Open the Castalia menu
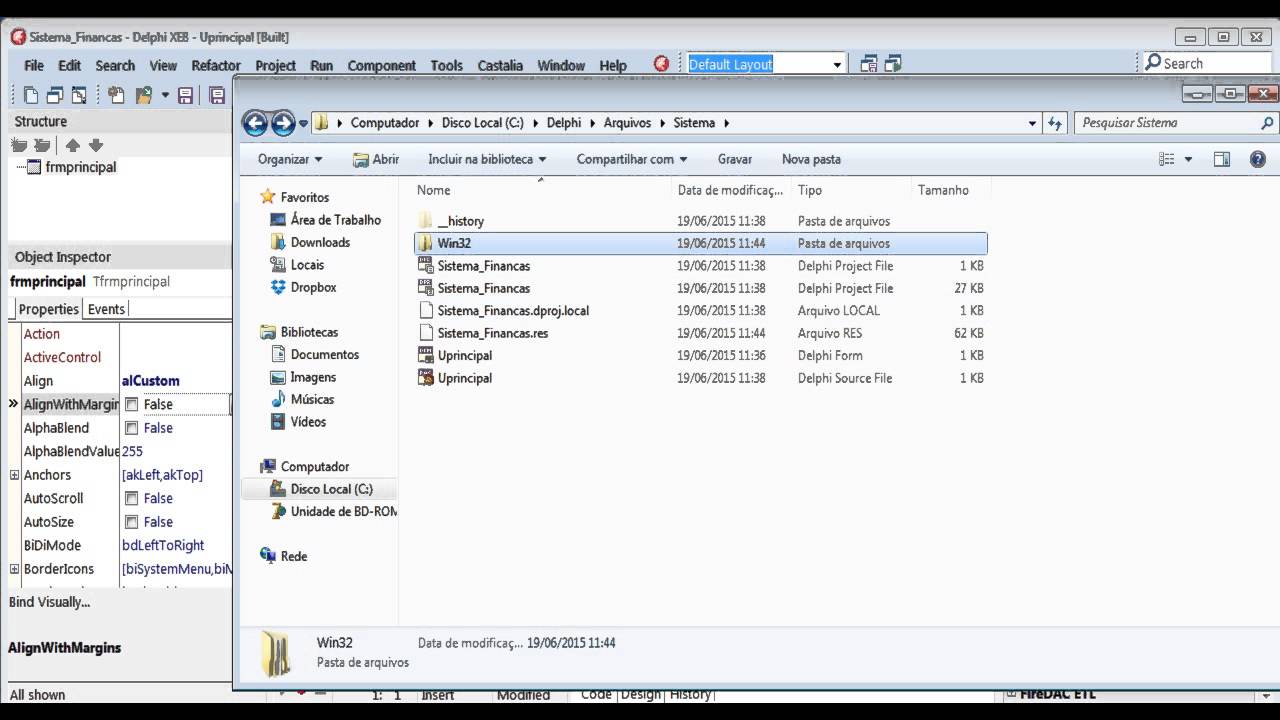Viewport: 1280px width, 720px height. point(500,65)
